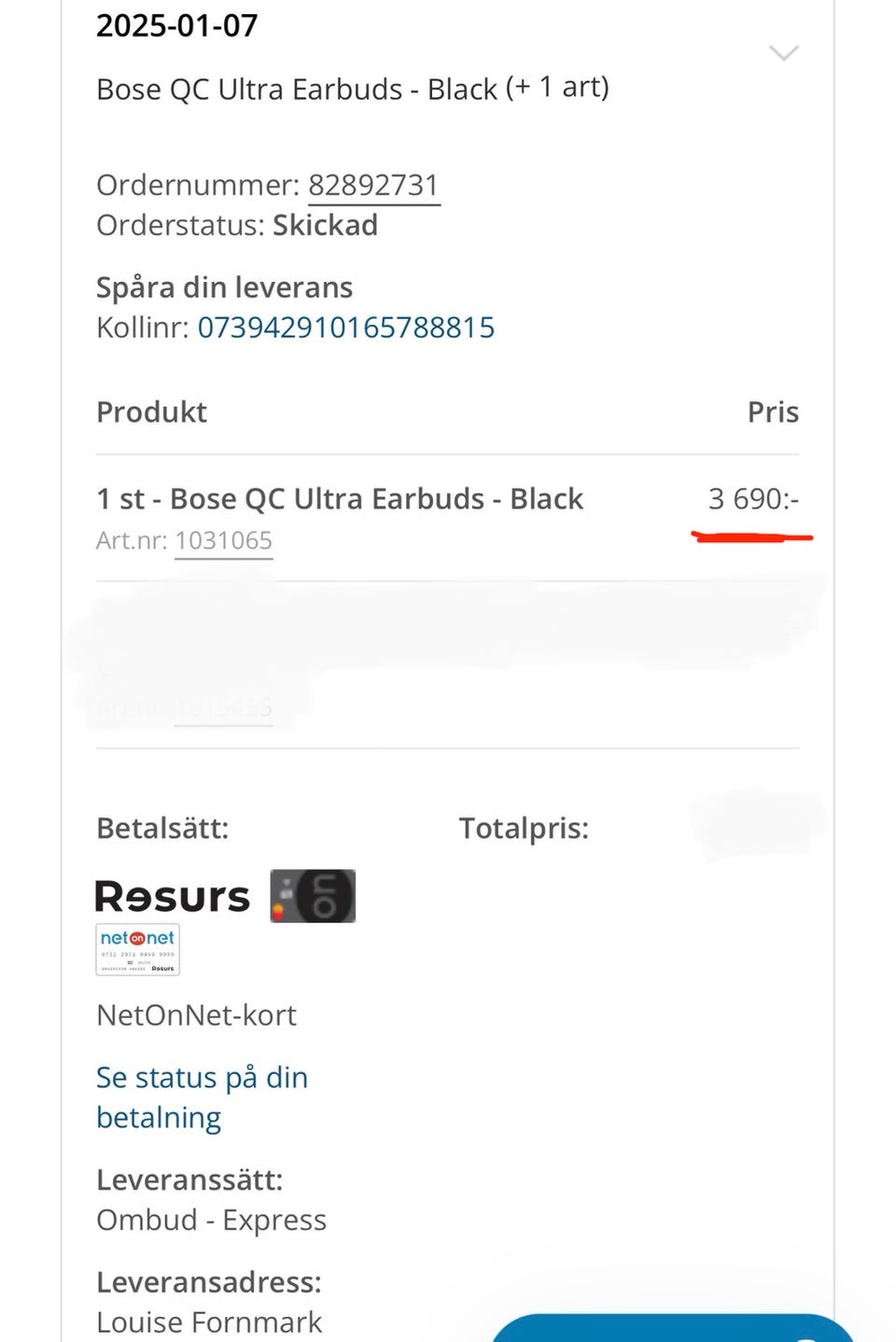Click the 'Totalpris:' label
The image size is (896, 1342).
pos(524,828)
